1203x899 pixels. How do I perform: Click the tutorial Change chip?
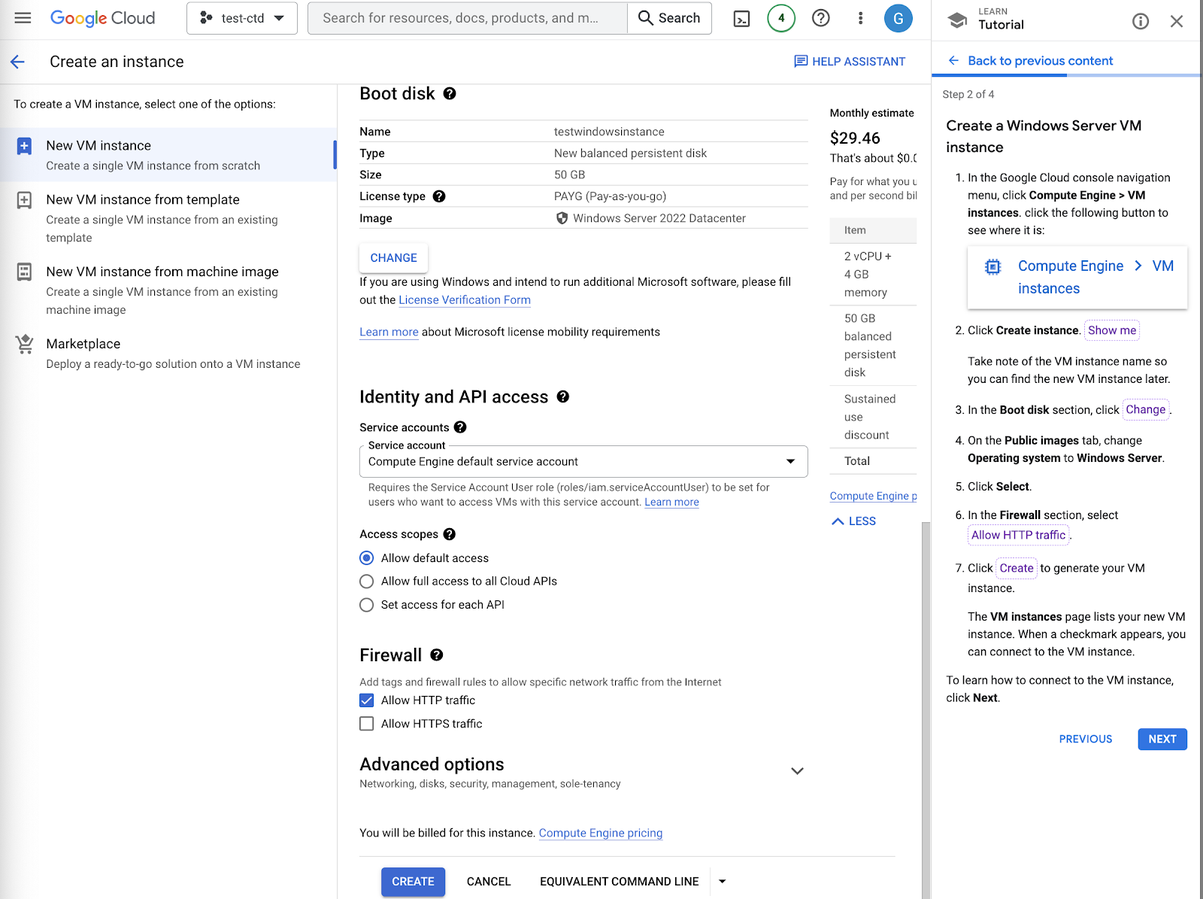[1145, 409]
